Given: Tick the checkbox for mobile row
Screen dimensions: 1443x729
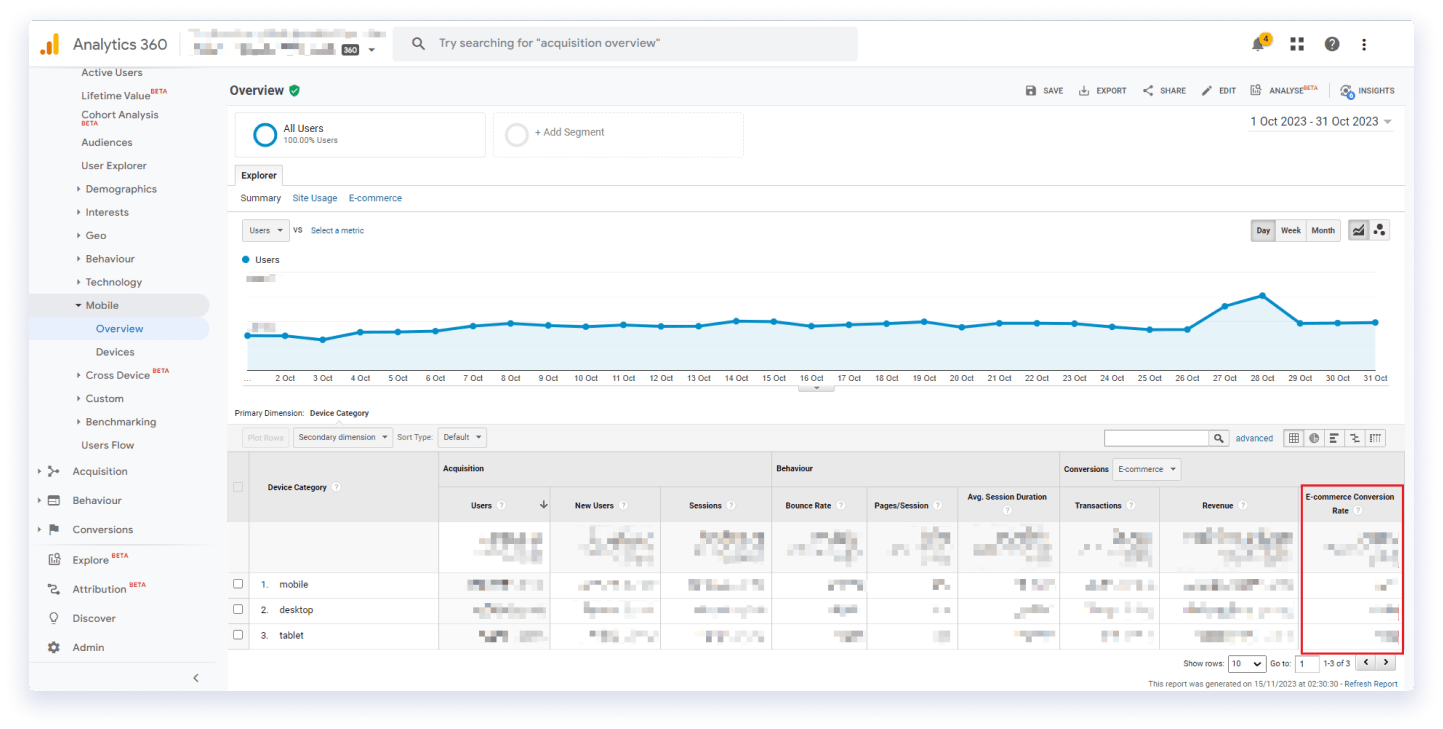Looking at the screenshot, I should click(238, 584).
